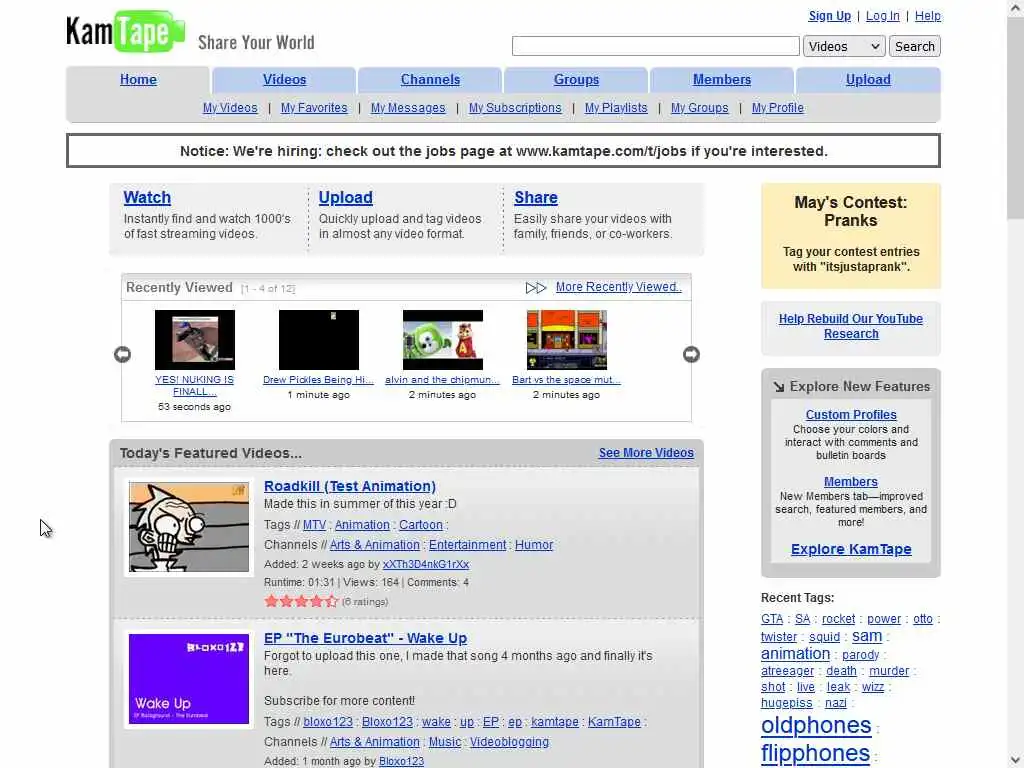Open the Roadkill (Test Animation) title
The image size is (1024, 768).
pyautogui.click(x=349, y=486)
